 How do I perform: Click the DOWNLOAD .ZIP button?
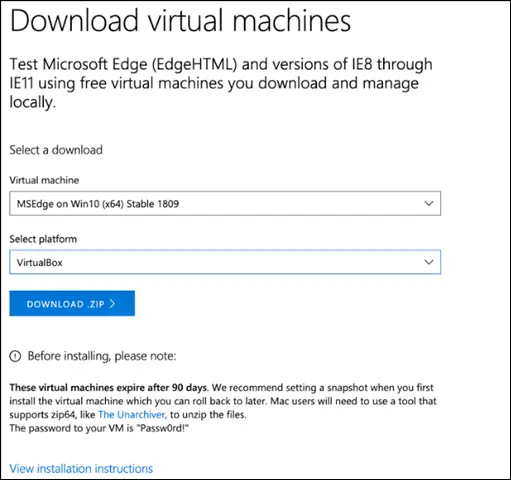72,303
